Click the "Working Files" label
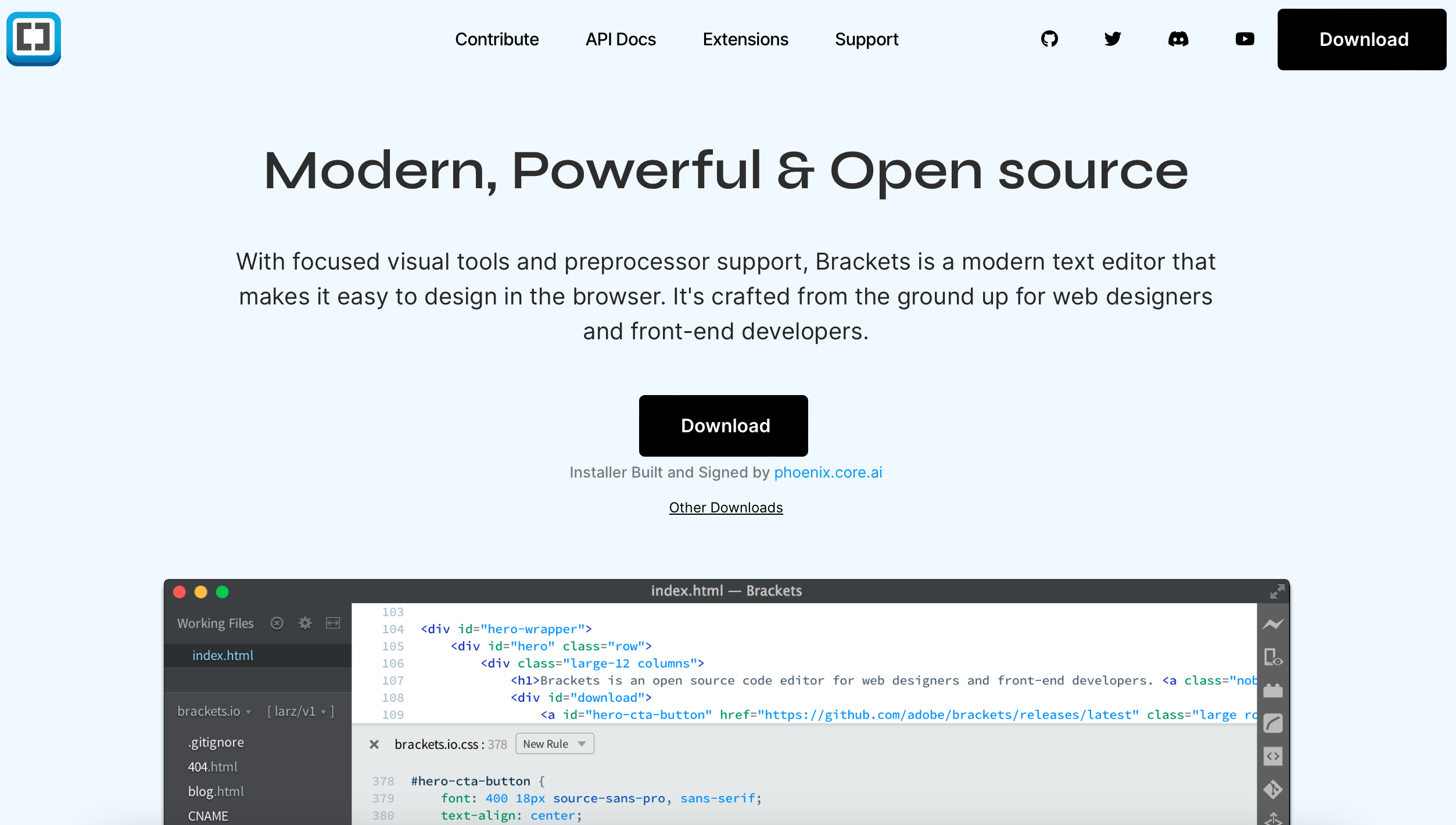 216,623
